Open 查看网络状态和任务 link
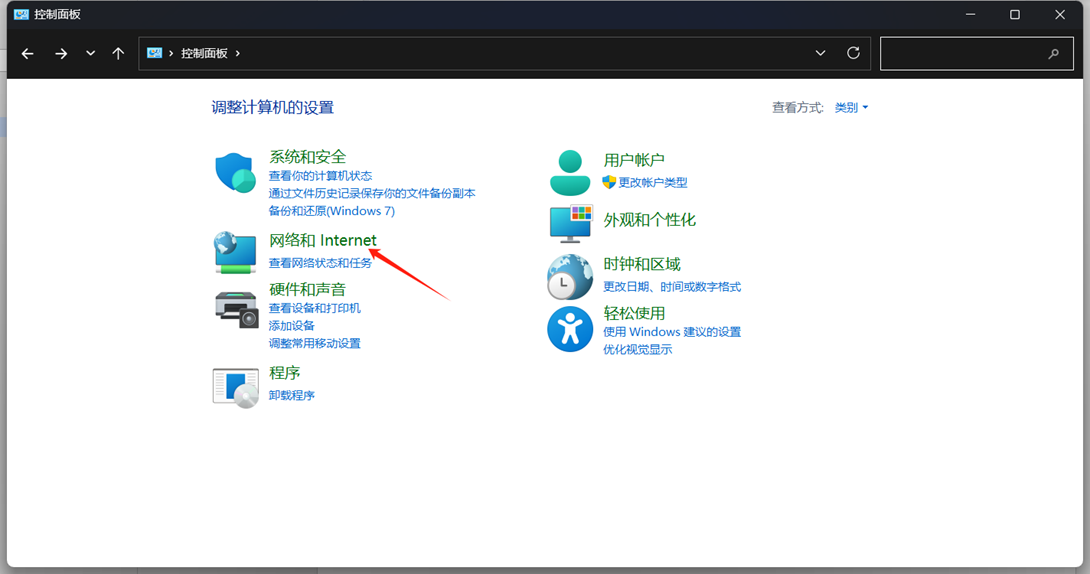The width and height of the screenshot is (1090, 574). [x=320, y=263]
